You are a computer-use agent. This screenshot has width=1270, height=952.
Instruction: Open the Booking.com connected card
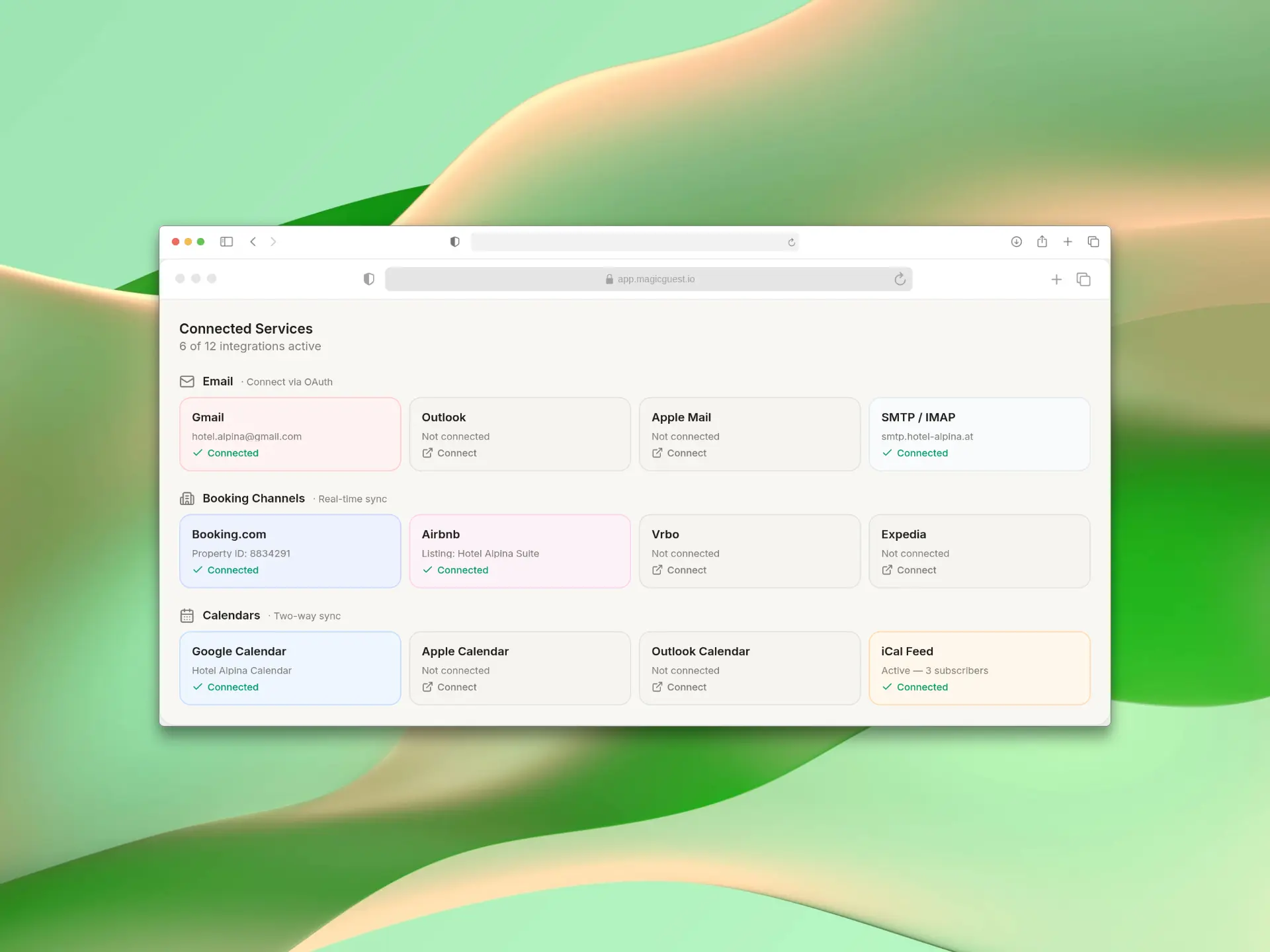click(290, 551)
